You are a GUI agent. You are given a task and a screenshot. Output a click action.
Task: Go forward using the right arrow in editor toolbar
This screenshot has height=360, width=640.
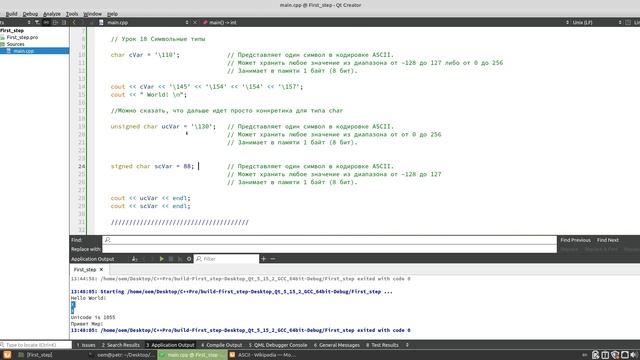click(82, 22)
